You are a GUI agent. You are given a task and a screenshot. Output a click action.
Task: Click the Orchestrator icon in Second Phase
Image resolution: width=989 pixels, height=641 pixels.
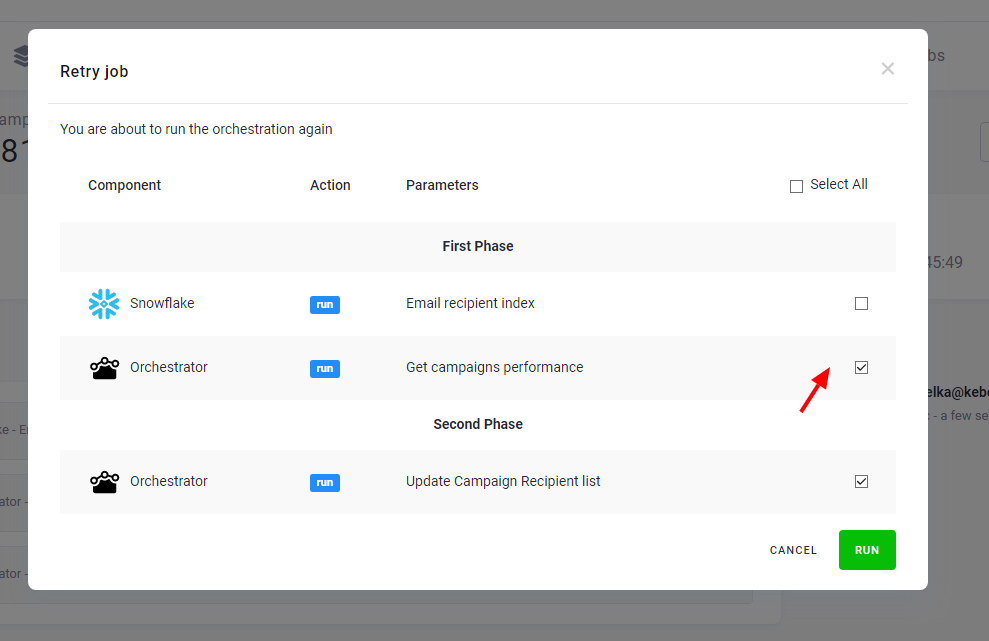[104, 481]
